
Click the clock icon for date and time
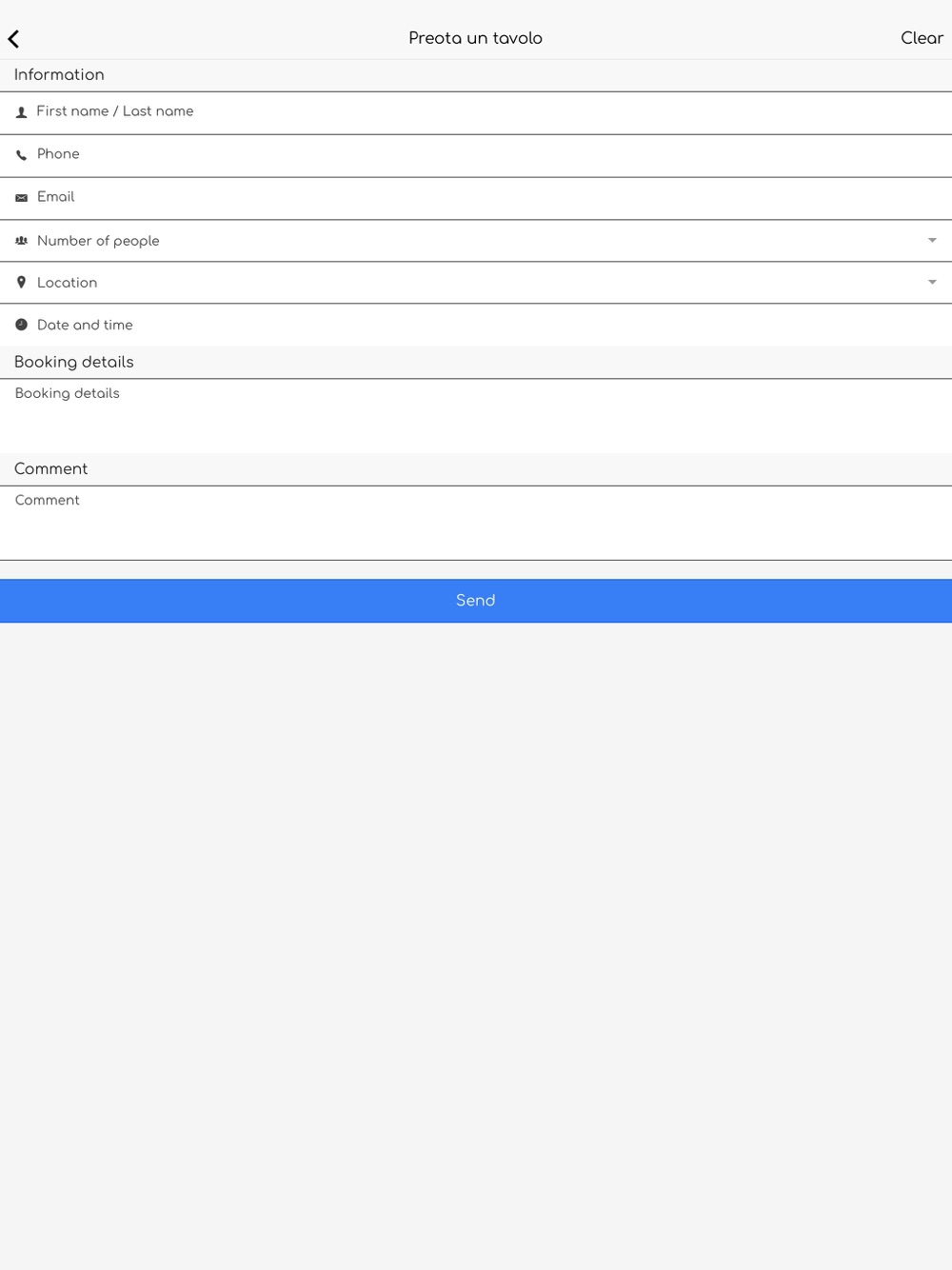click(21, 325)
